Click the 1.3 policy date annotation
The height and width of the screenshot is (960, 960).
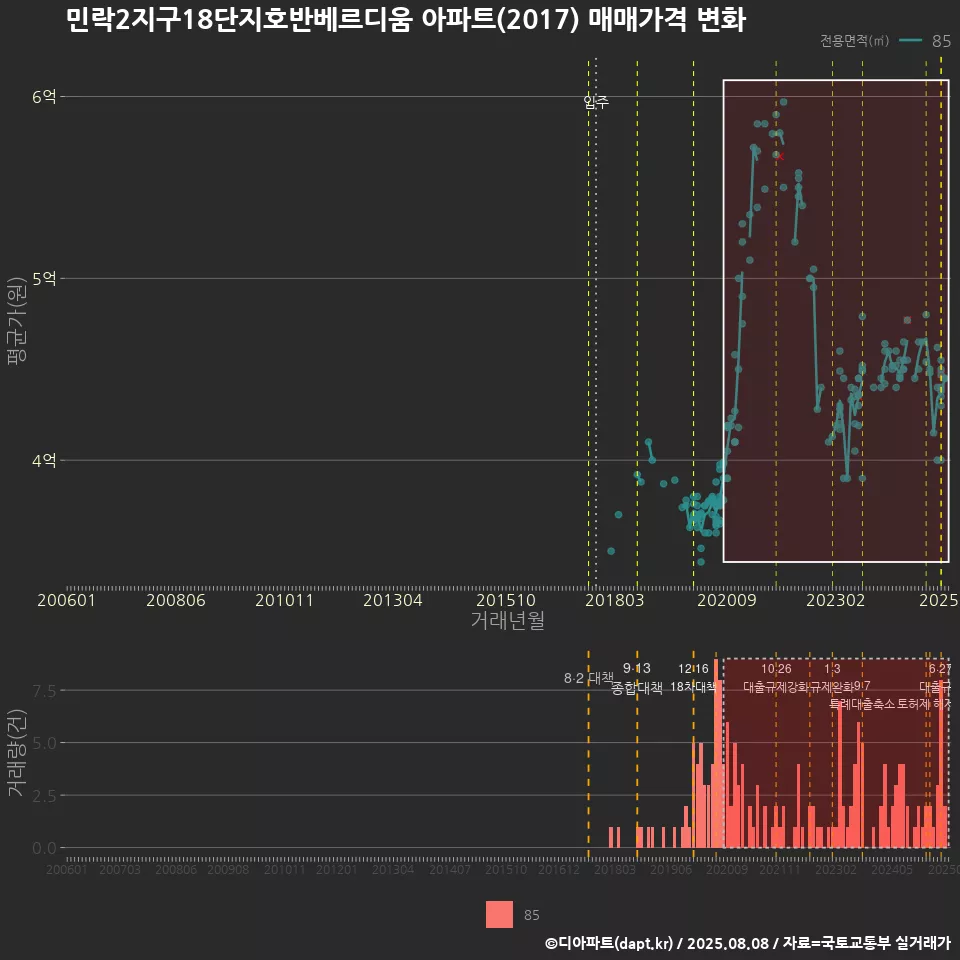(832, 669)
